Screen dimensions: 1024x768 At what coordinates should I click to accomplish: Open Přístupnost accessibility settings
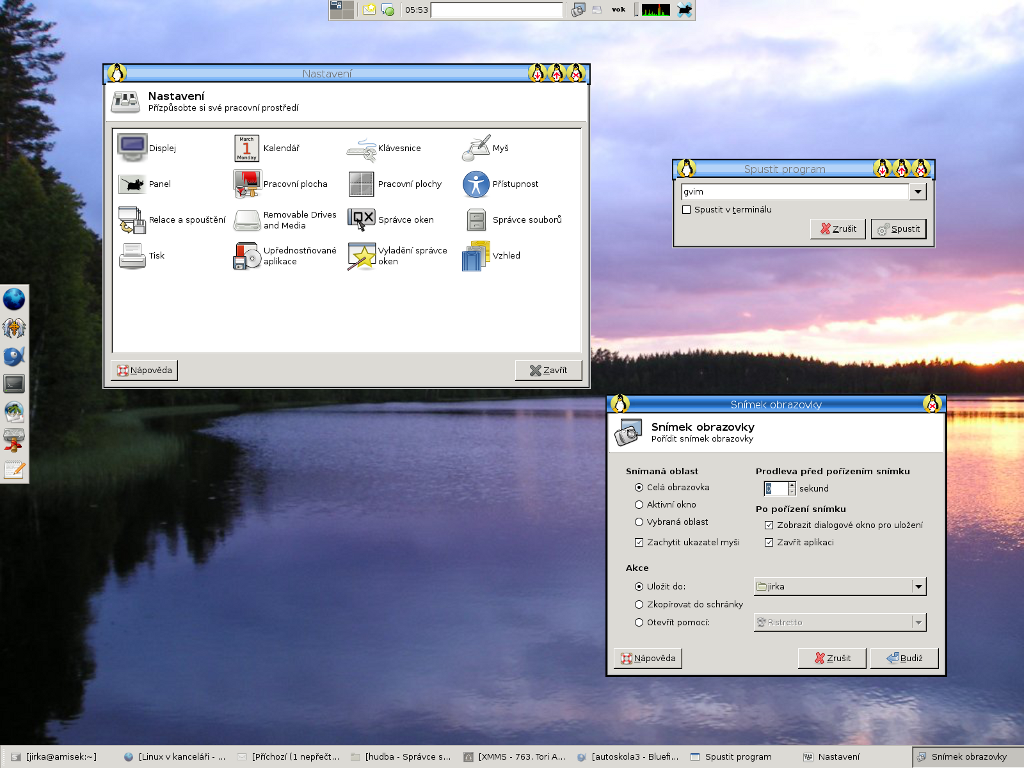(x=475, y=184)
